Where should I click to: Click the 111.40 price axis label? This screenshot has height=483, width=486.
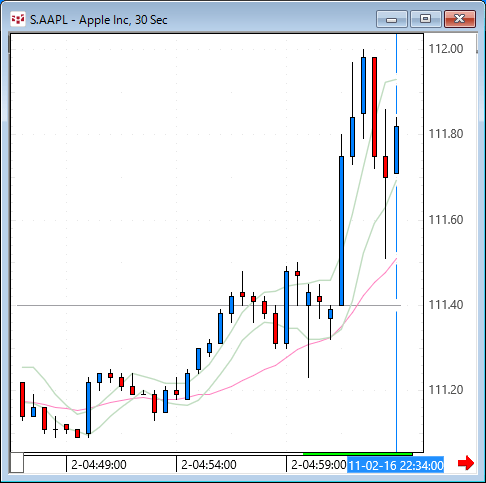(x=446, y=305)
